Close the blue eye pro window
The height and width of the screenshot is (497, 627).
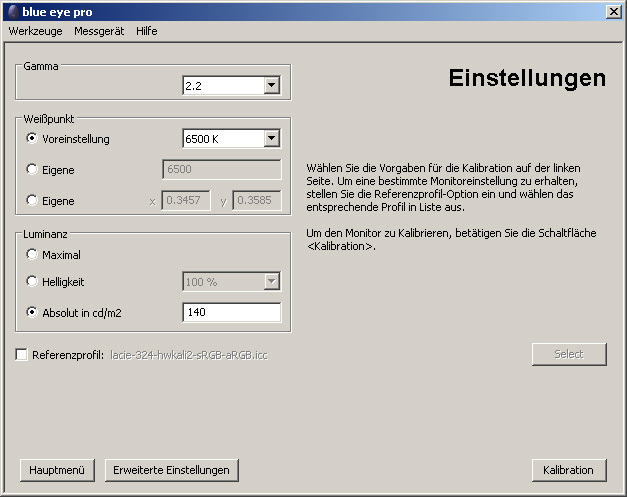(x=613, y=11)
